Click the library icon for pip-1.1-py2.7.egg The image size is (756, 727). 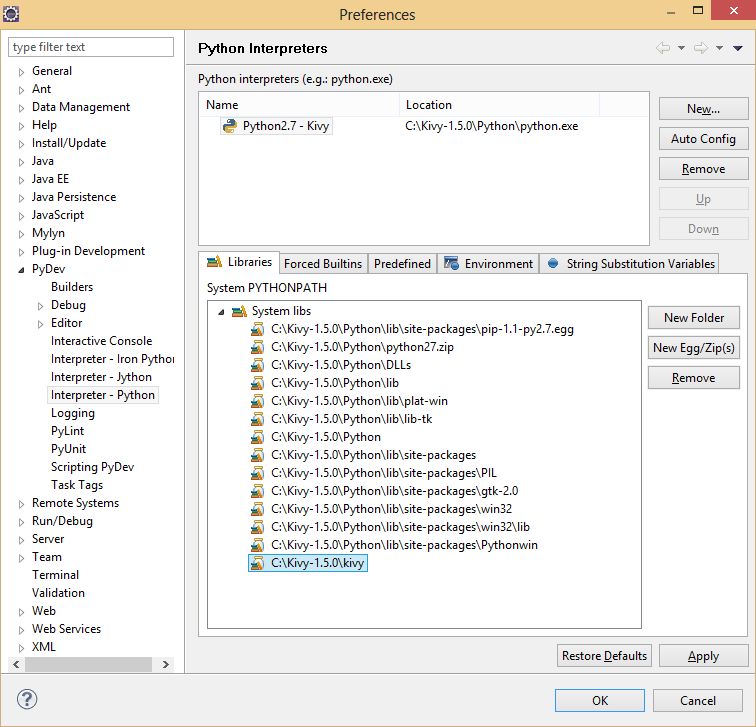(x=257, y=330)
